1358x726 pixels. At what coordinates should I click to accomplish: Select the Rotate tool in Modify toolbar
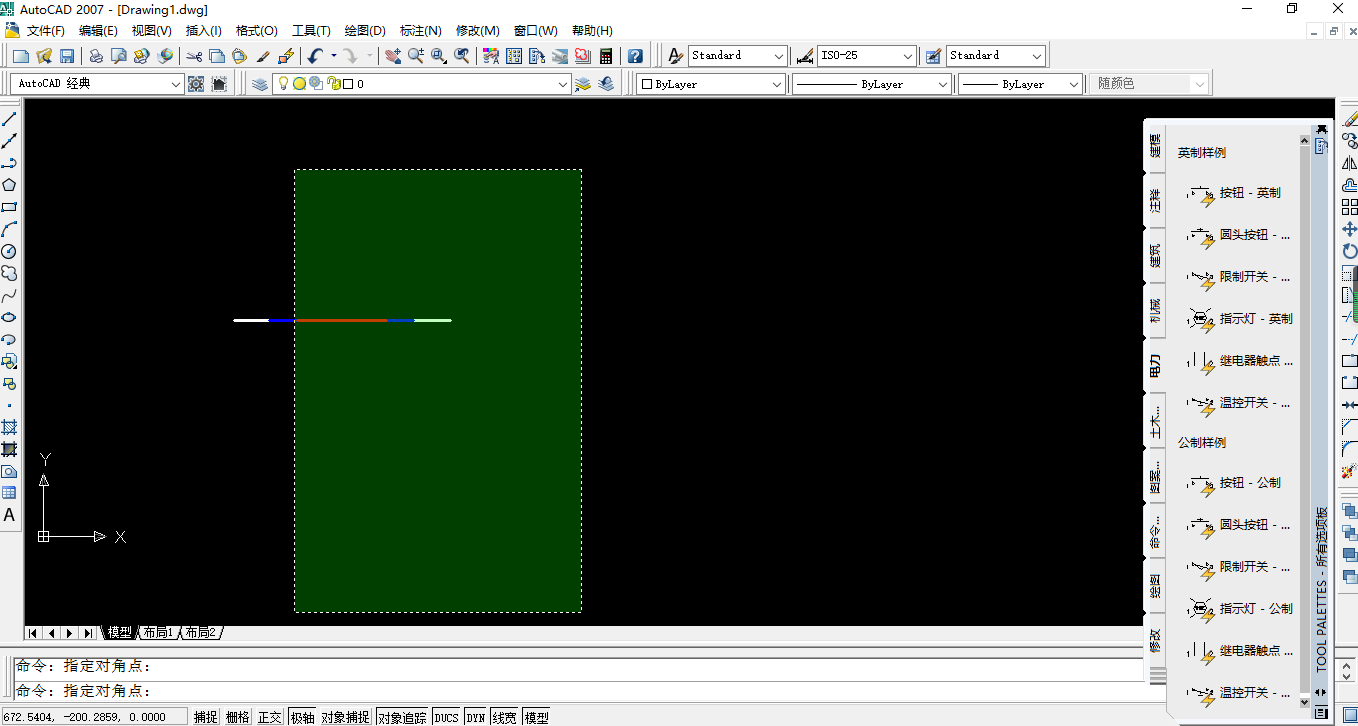click(1349, 251)
